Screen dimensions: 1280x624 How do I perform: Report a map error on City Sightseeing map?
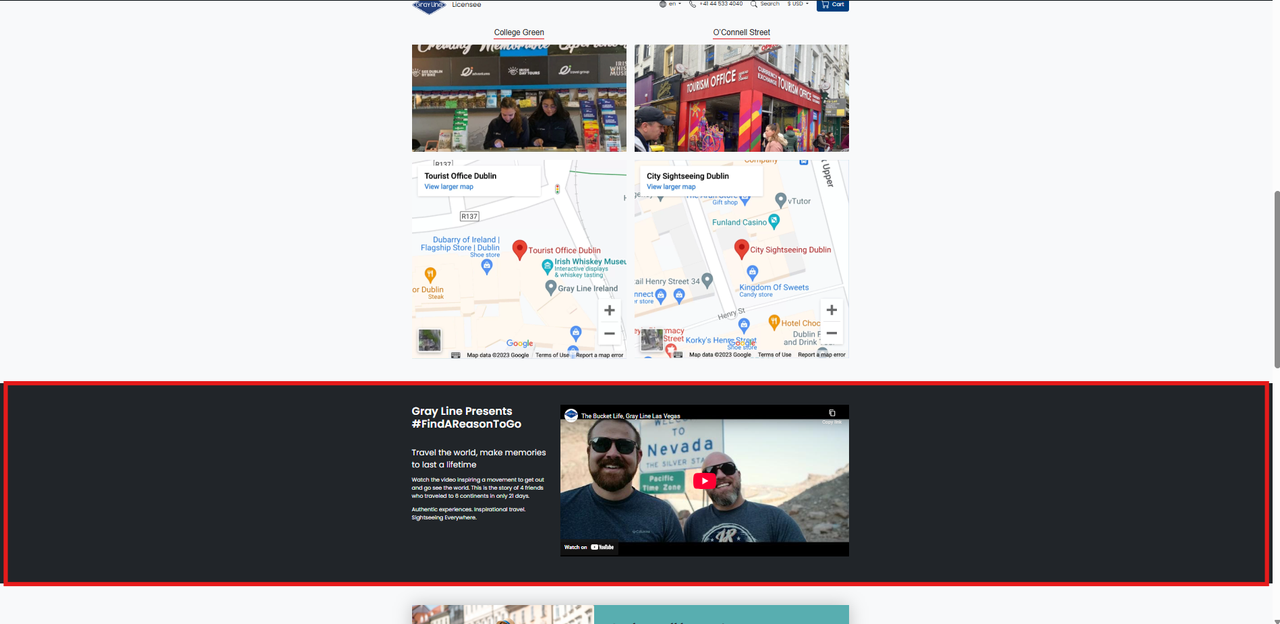pos(821,355)
